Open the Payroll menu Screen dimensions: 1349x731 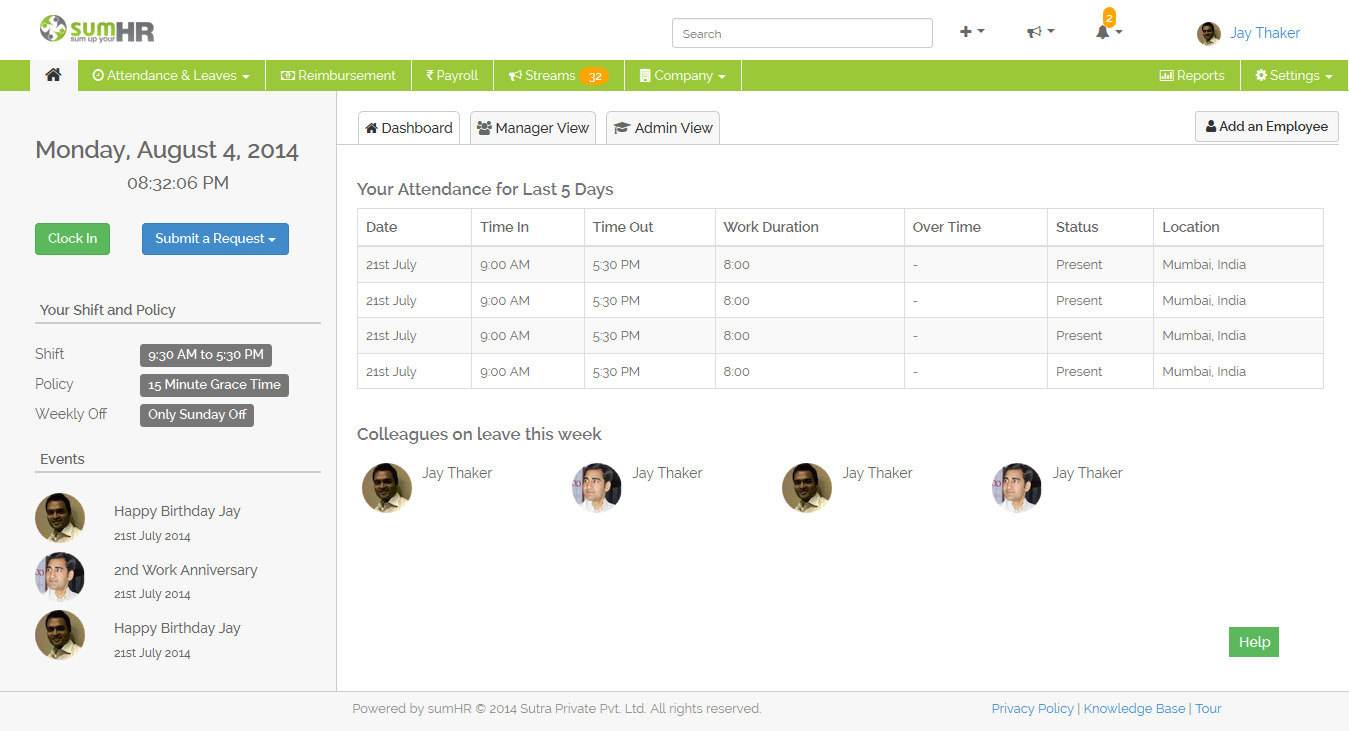pos(452,75)
